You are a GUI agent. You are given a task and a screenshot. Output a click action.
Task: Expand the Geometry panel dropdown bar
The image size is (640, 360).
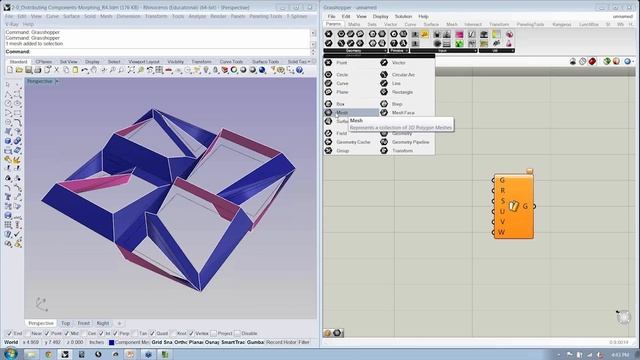point(355,51)
